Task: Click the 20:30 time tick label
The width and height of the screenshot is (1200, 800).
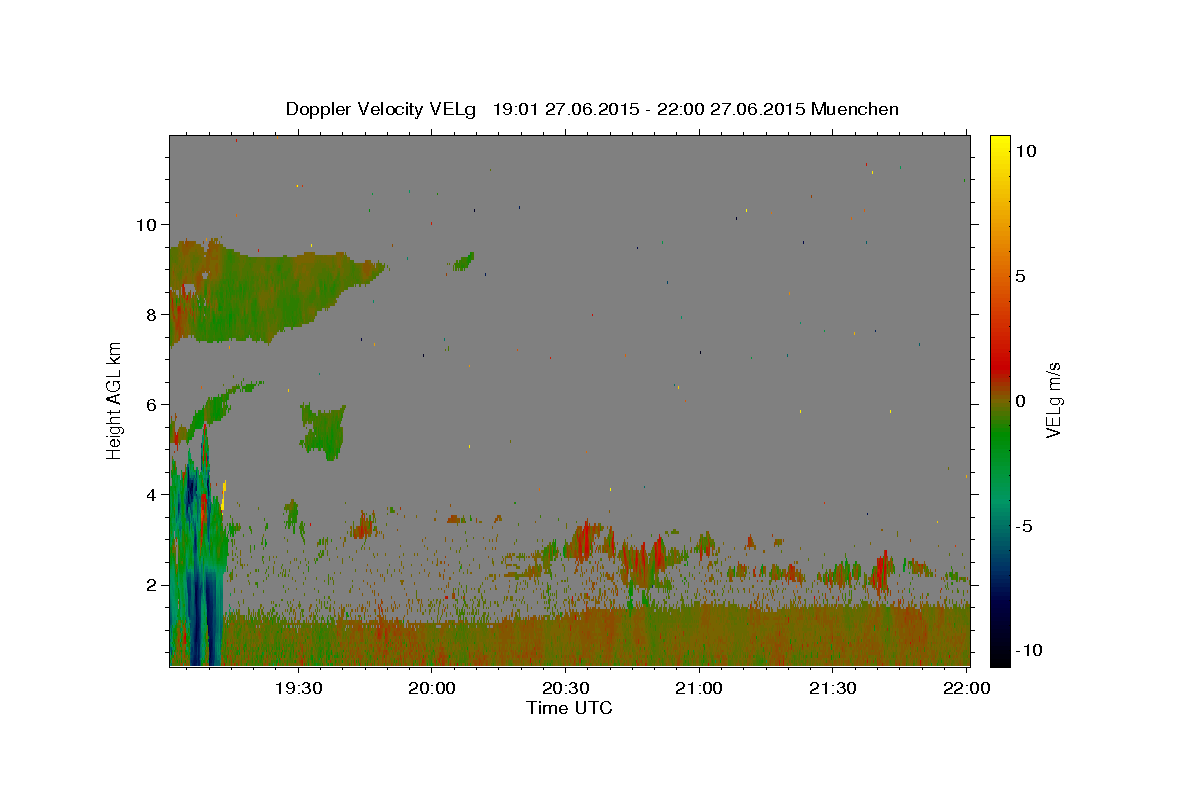Action: coord(565,688)
